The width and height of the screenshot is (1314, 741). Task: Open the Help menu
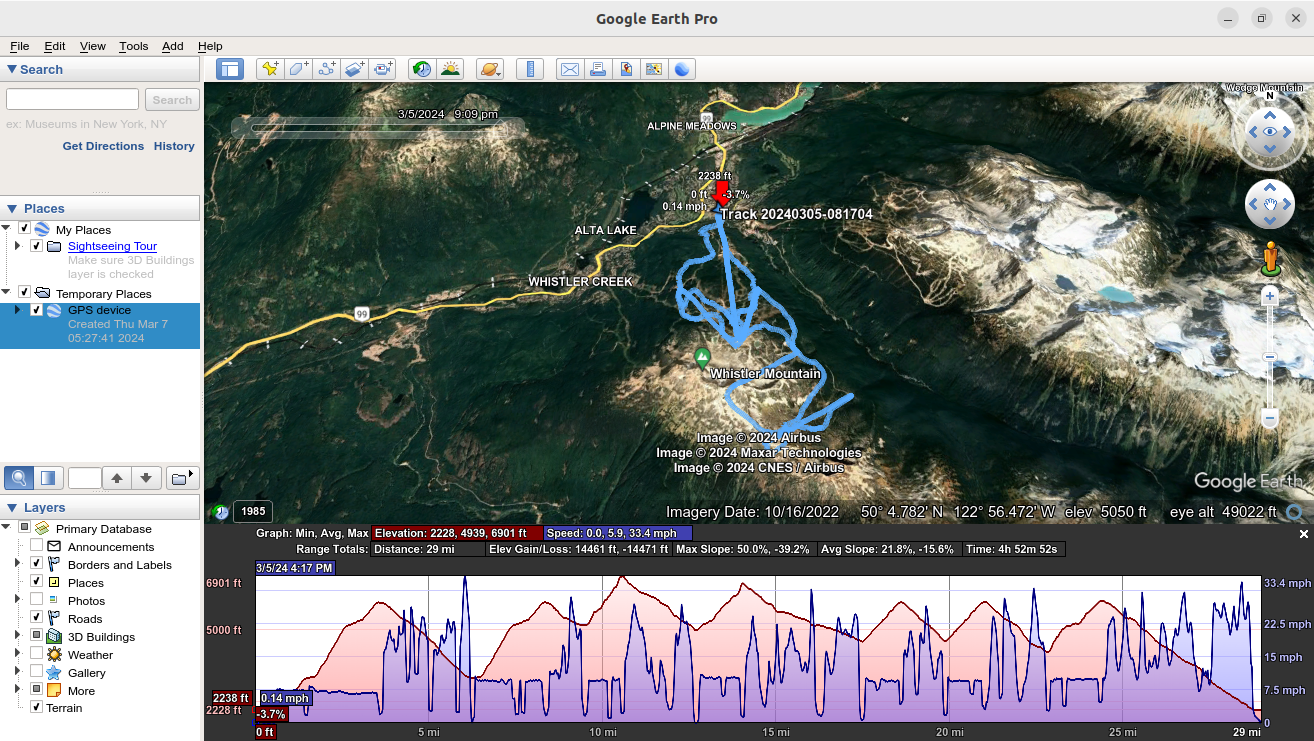point(210,46)
